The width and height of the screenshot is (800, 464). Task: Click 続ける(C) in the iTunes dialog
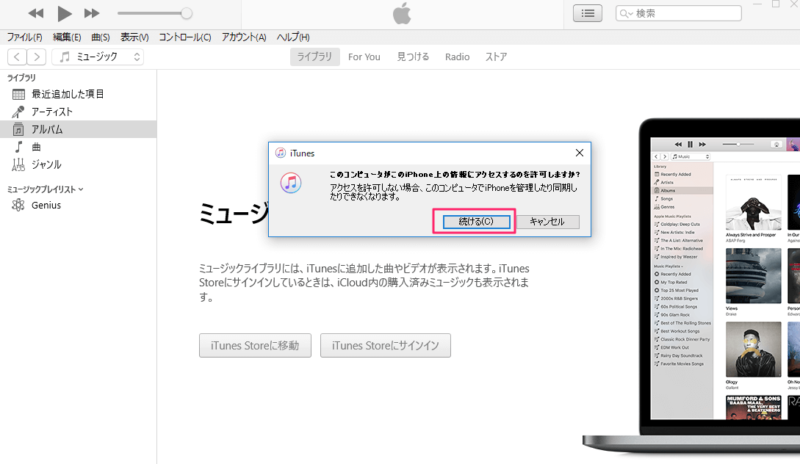tap(475, 221)
